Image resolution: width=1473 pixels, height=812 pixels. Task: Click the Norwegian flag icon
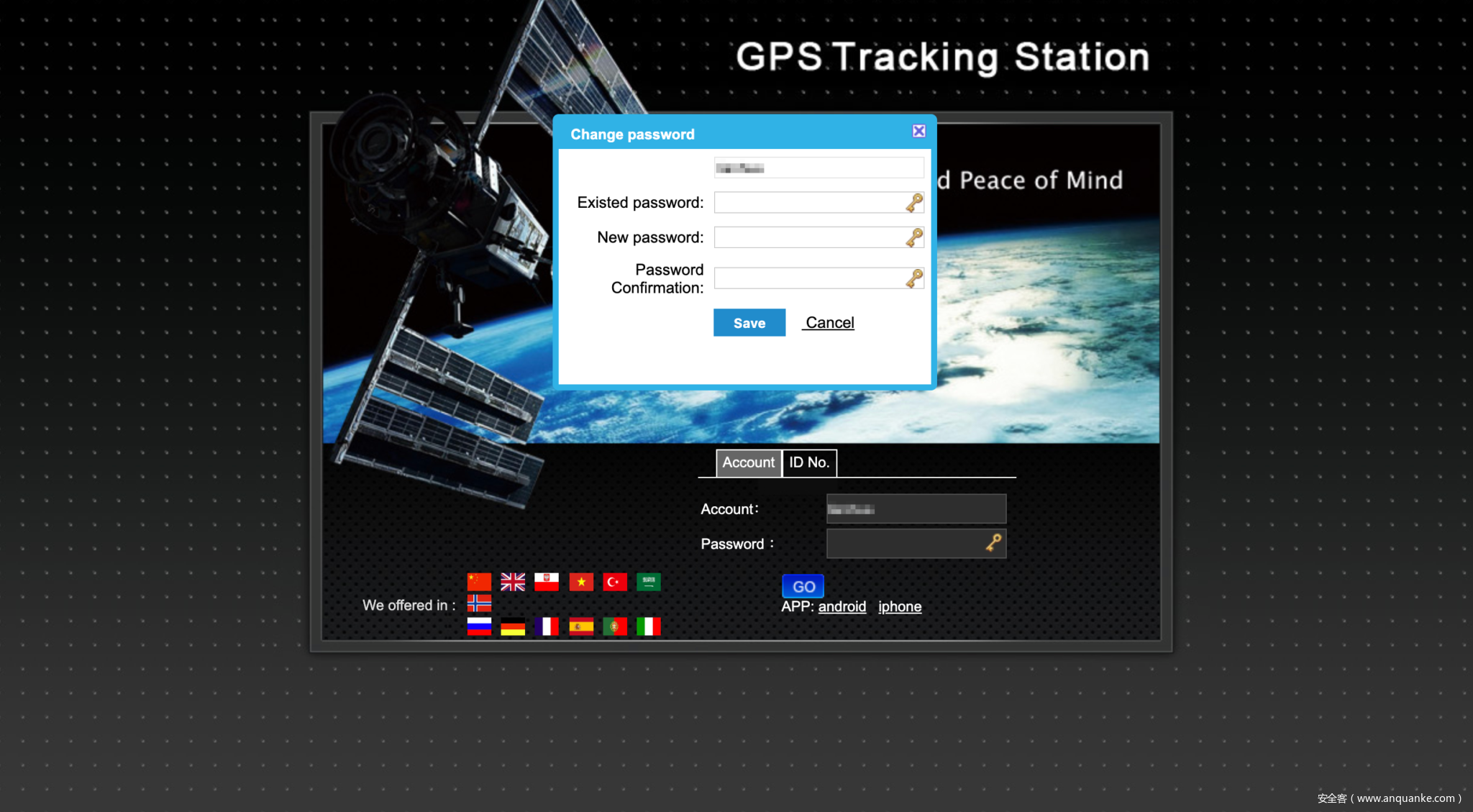coord(479,603)
